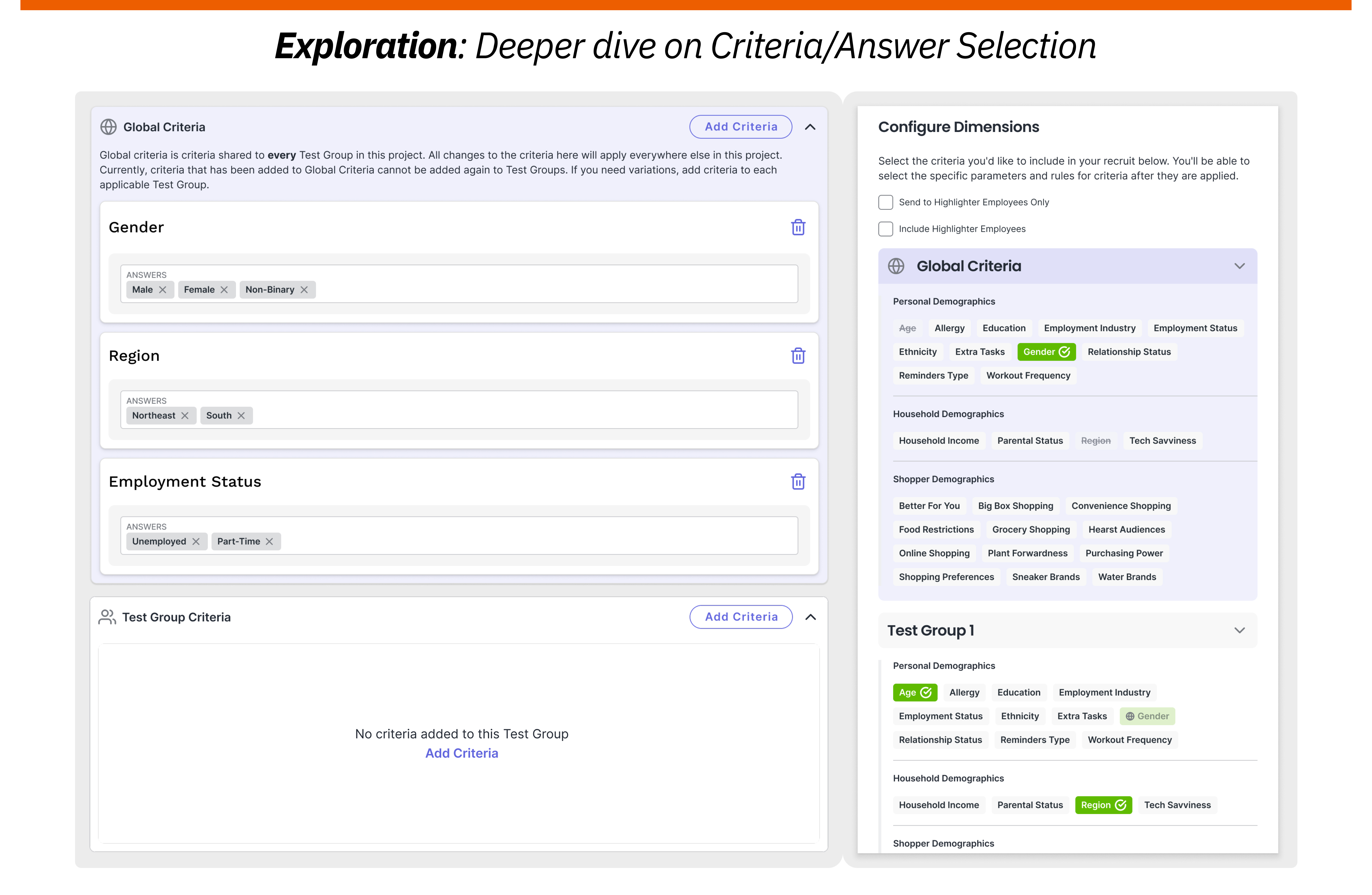
Task: Check Send to Highlighter Employees Only
Action: click(885, 202)
